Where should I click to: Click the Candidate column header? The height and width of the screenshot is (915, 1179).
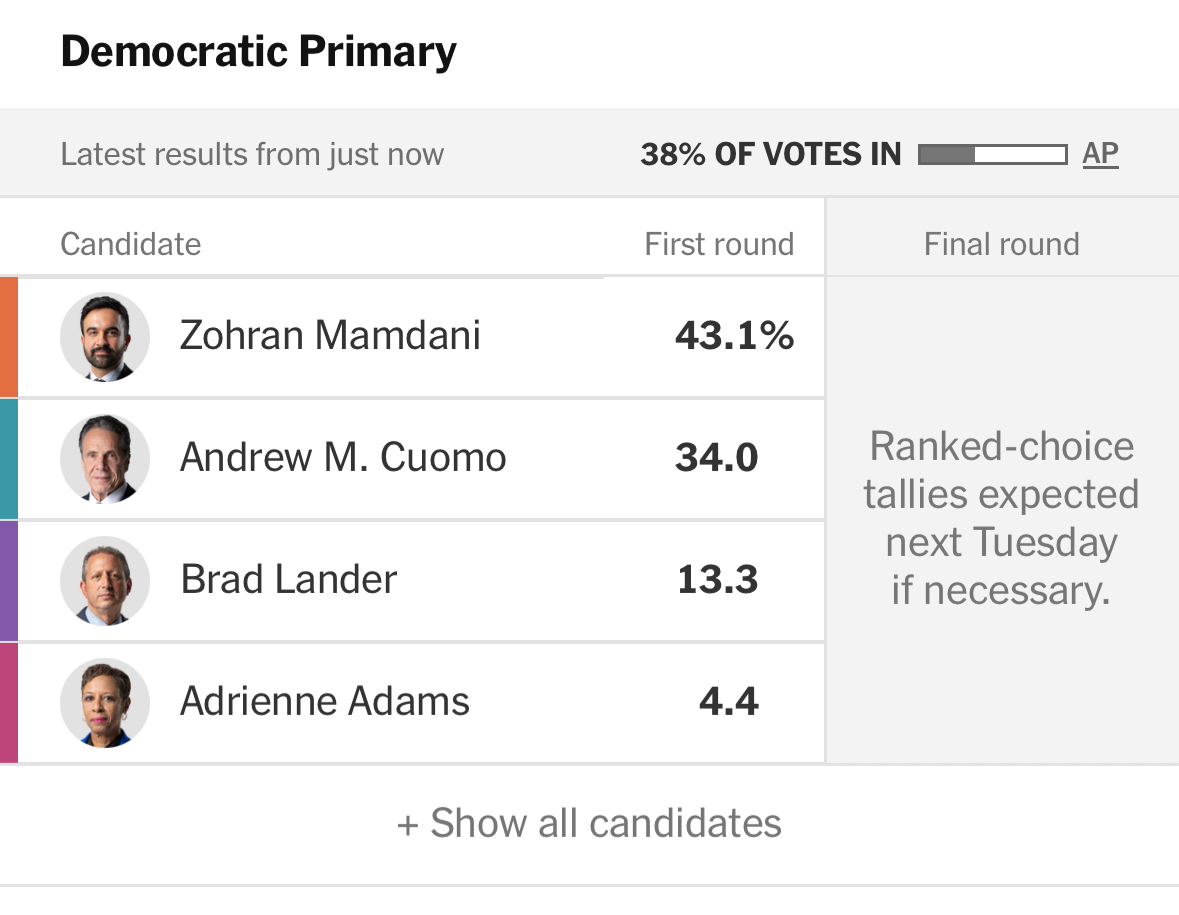click(131, 245)
